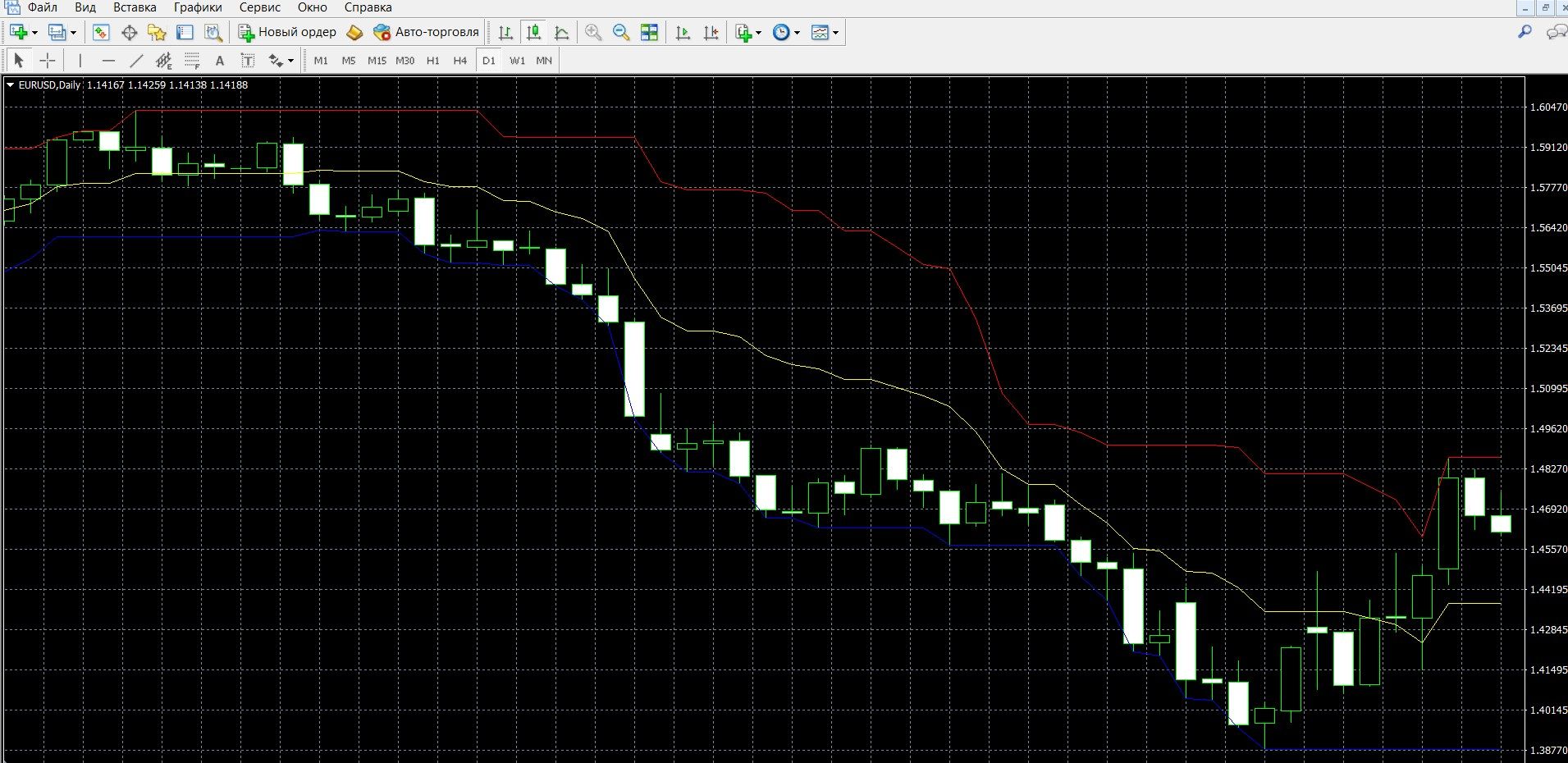Select the Arrows objects icon
The width and height of the screenshot is (1568, 763).
point(276,61)
